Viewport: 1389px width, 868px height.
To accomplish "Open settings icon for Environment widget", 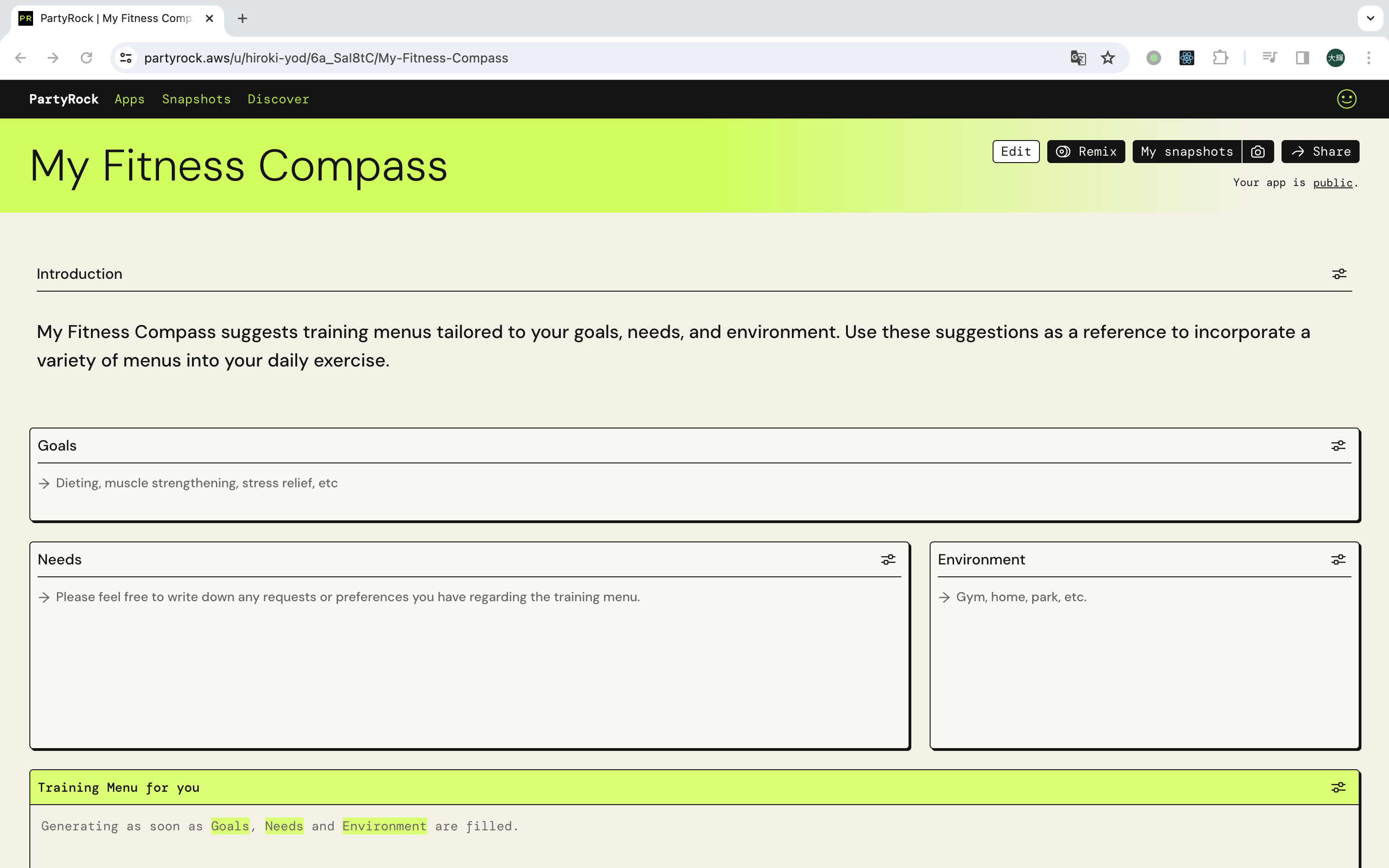I will (x=1338, y=559).
